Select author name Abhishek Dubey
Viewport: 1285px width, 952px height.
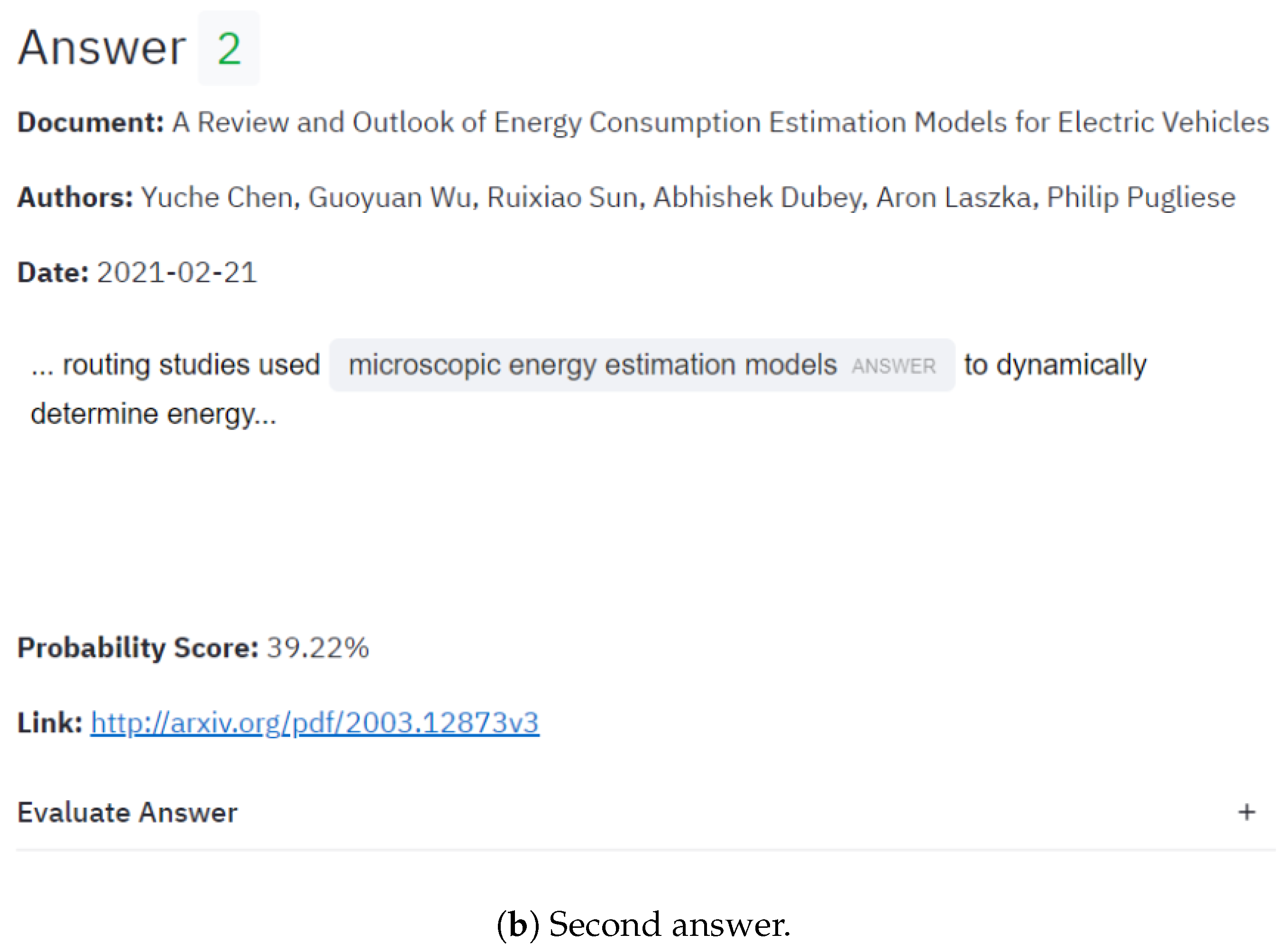click(x=759, y=197)
